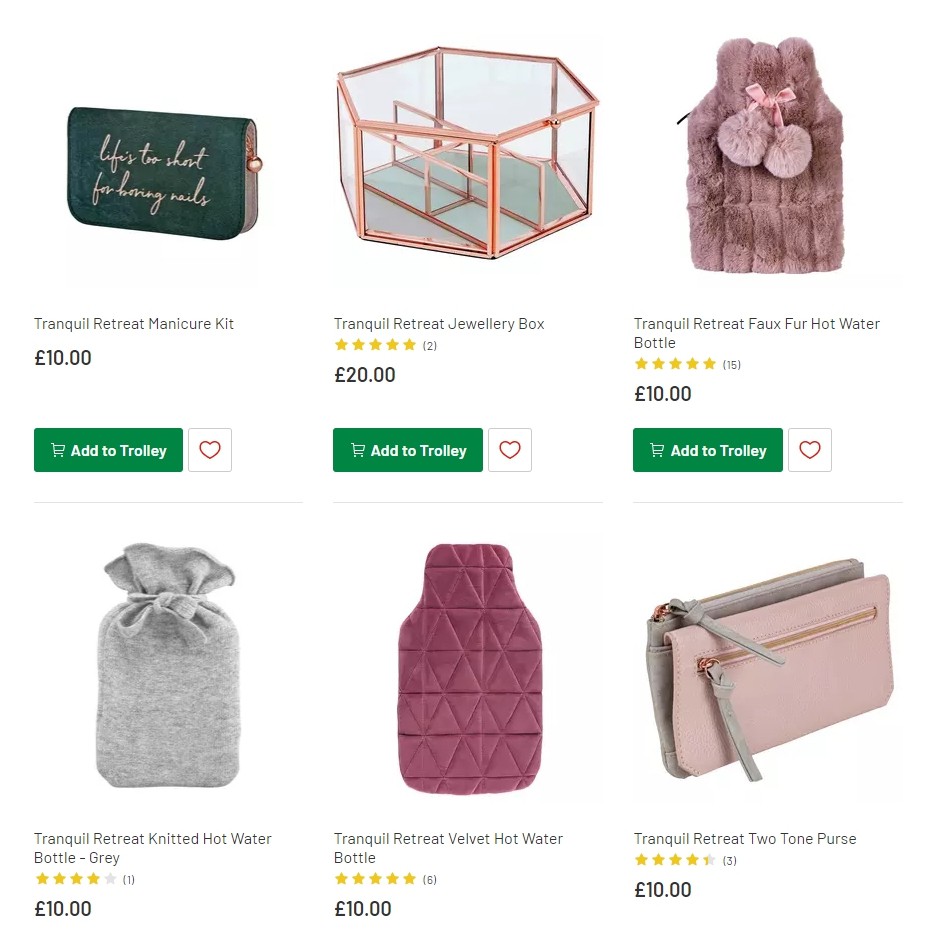Open the Faux Fur Hot Water Bottle review count
This screenshot has height=930, width=927.
[x=731, y=364]
